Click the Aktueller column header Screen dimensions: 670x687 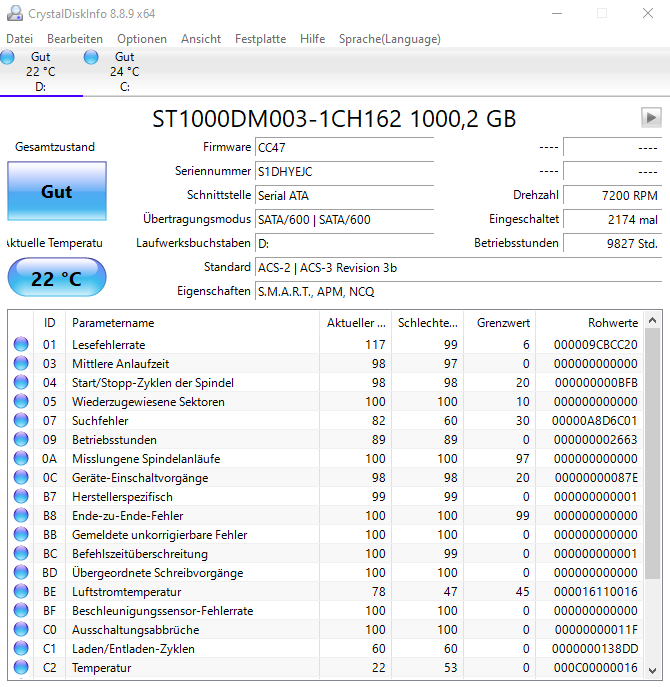(x=356, y=323)
